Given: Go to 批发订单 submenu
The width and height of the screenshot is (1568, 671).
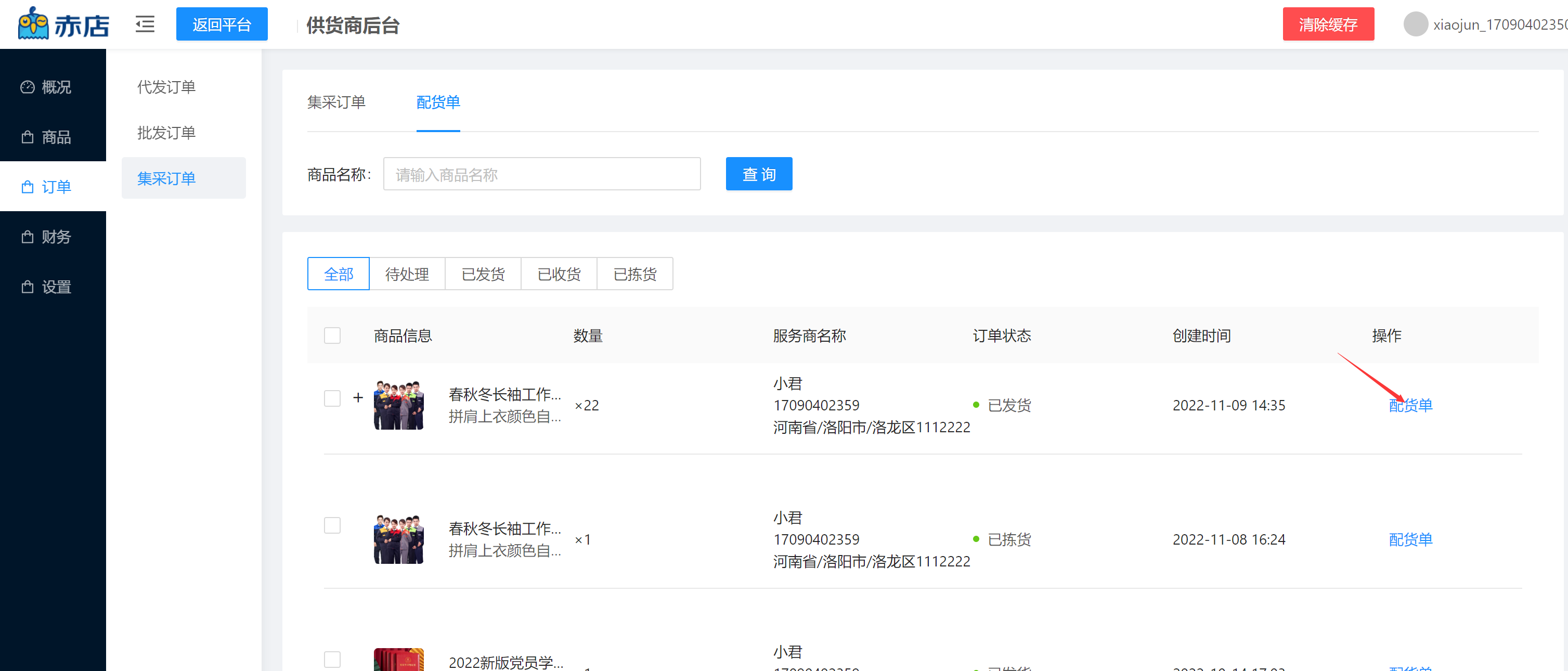Looking at the screenshot, I should pos(166,133).
